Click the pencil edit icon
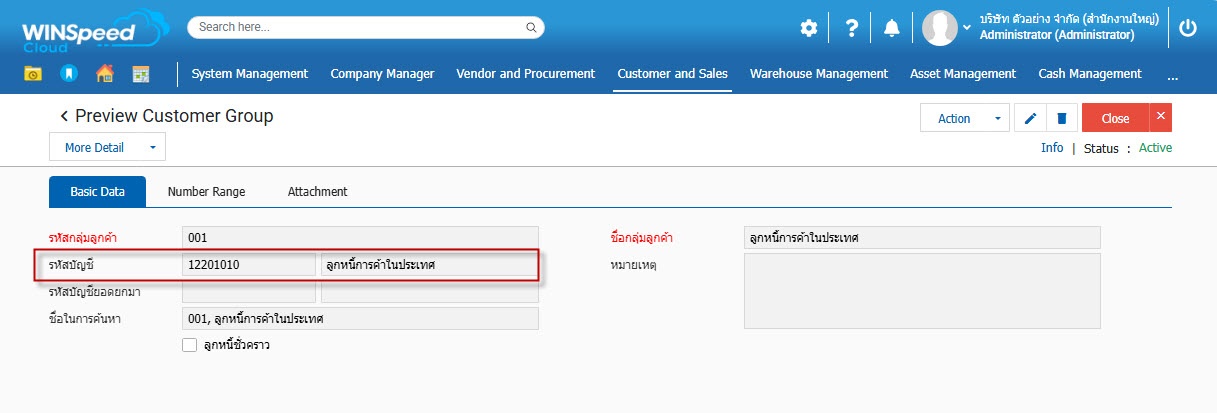 click(1030, 118)
